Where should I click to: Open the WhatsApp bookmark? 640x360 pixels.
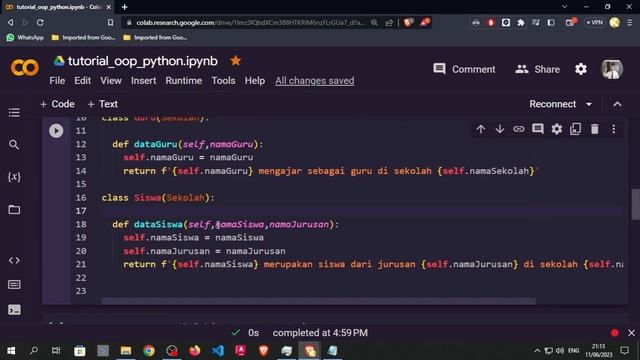coord(25,38)
